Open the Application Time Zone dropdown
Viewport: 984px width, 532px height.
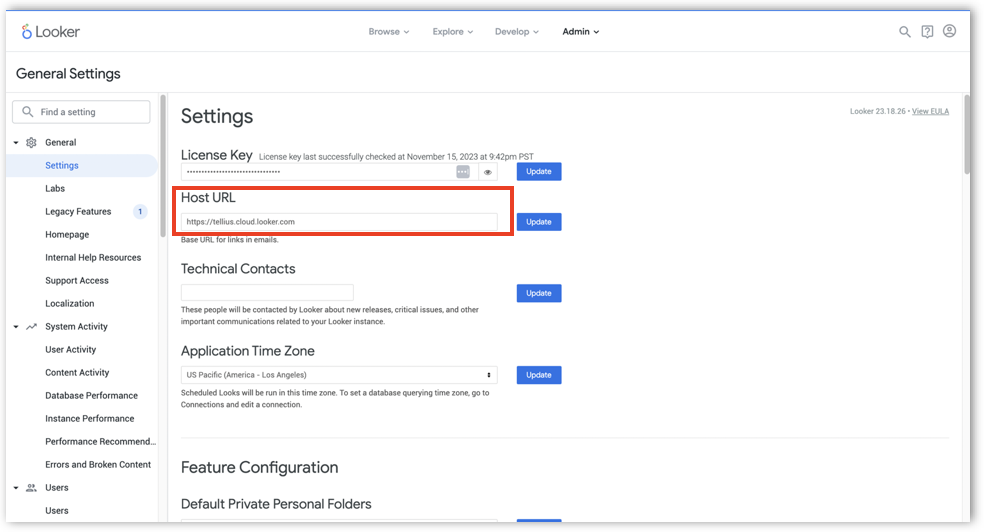click(x=339, y=375)
